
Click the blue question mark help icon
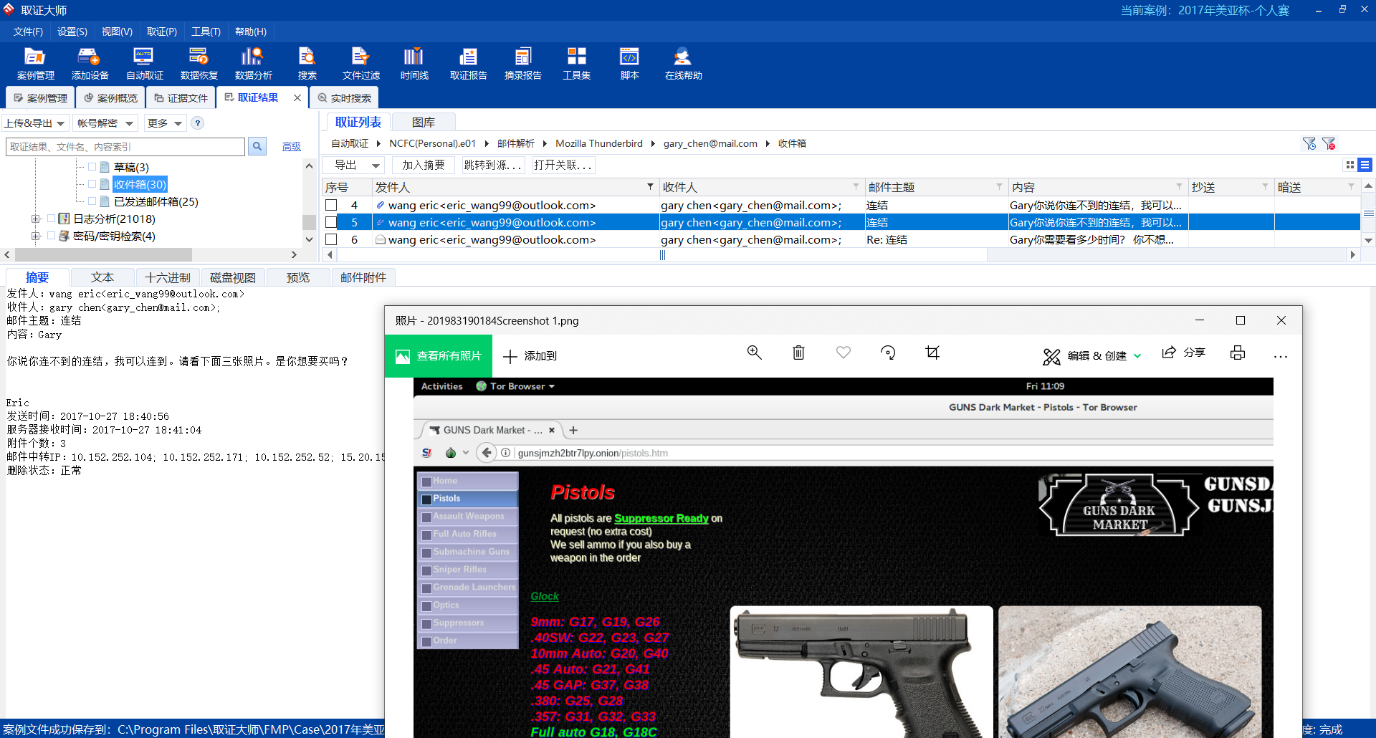point(197,123)
